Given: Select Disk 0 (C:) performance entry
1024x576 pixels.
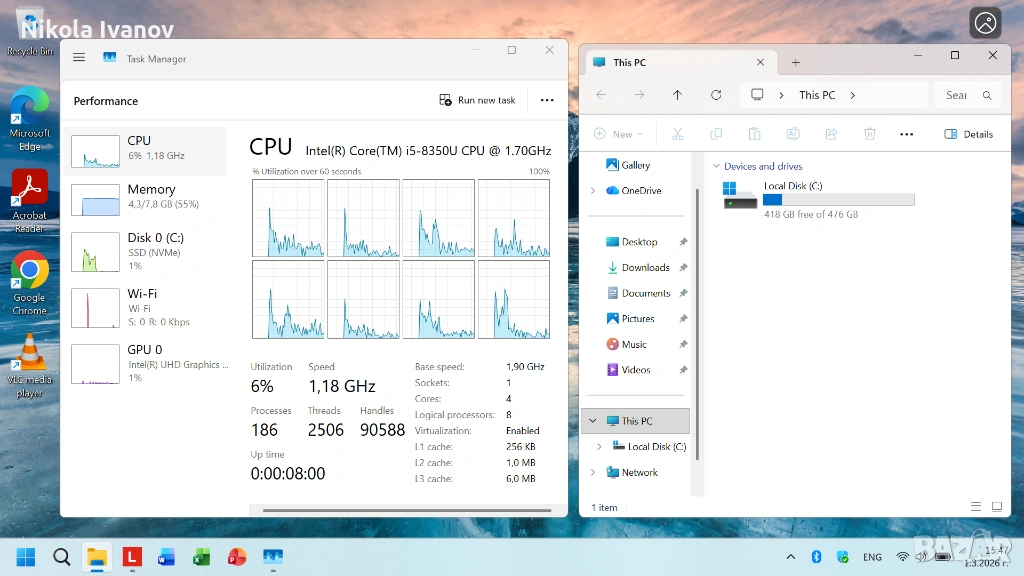Looking at the screenshot, I should pos(148,251).
